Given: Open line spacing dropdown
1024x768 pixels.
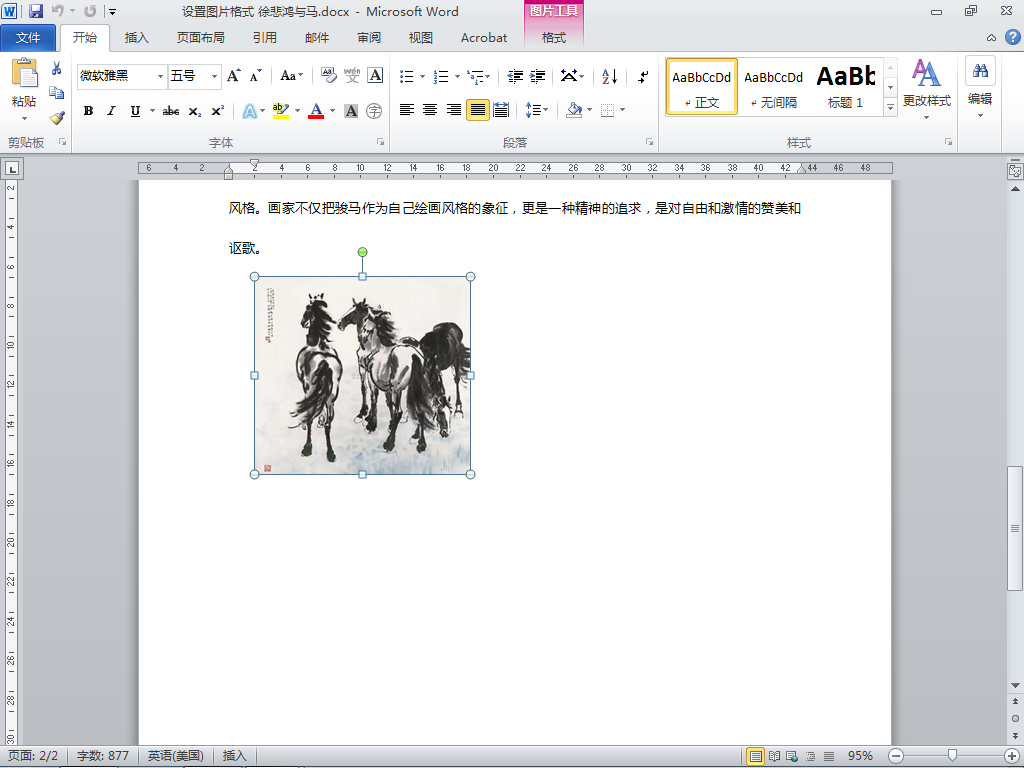Looking at the screenshot, I should tap(537, 110).
